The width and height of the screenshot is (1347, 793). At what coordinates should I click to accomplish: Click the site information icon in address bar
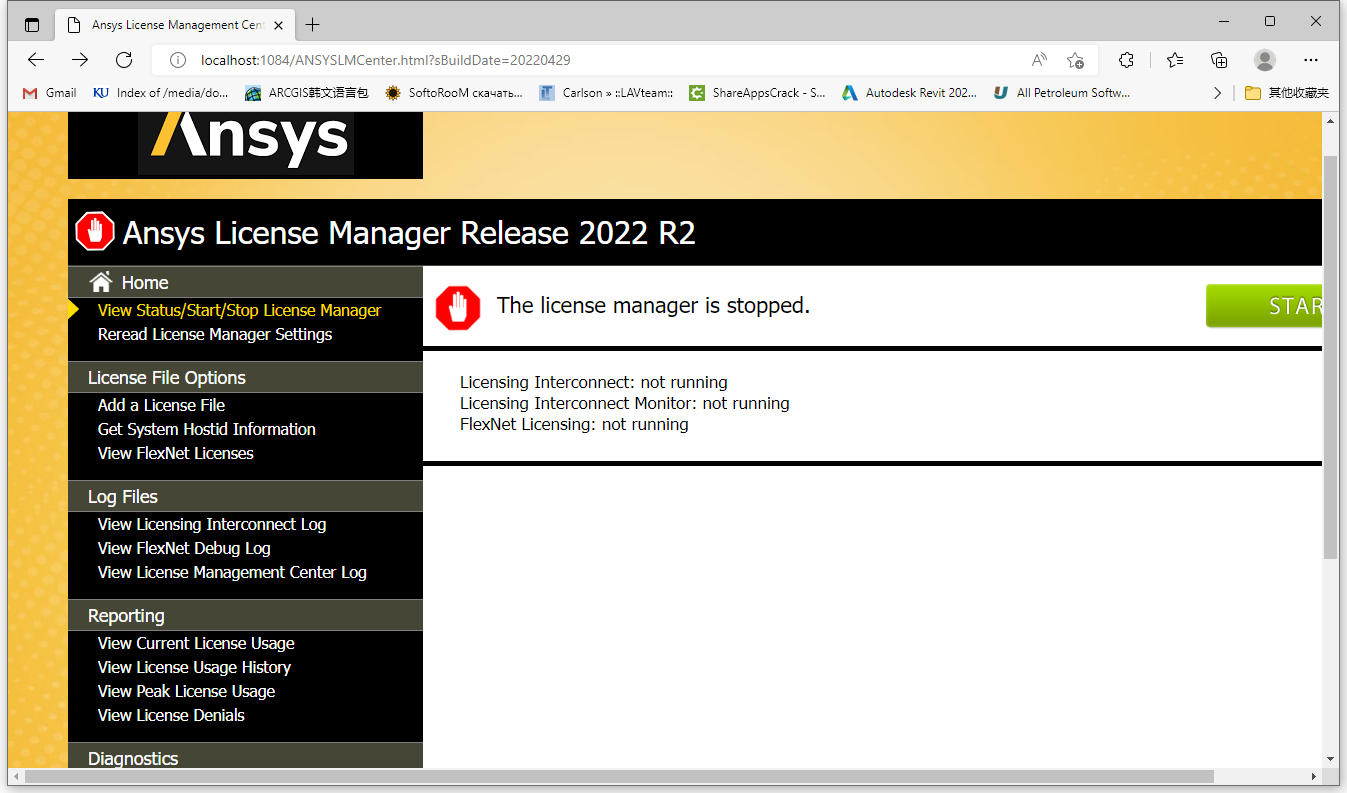point(178,60)
